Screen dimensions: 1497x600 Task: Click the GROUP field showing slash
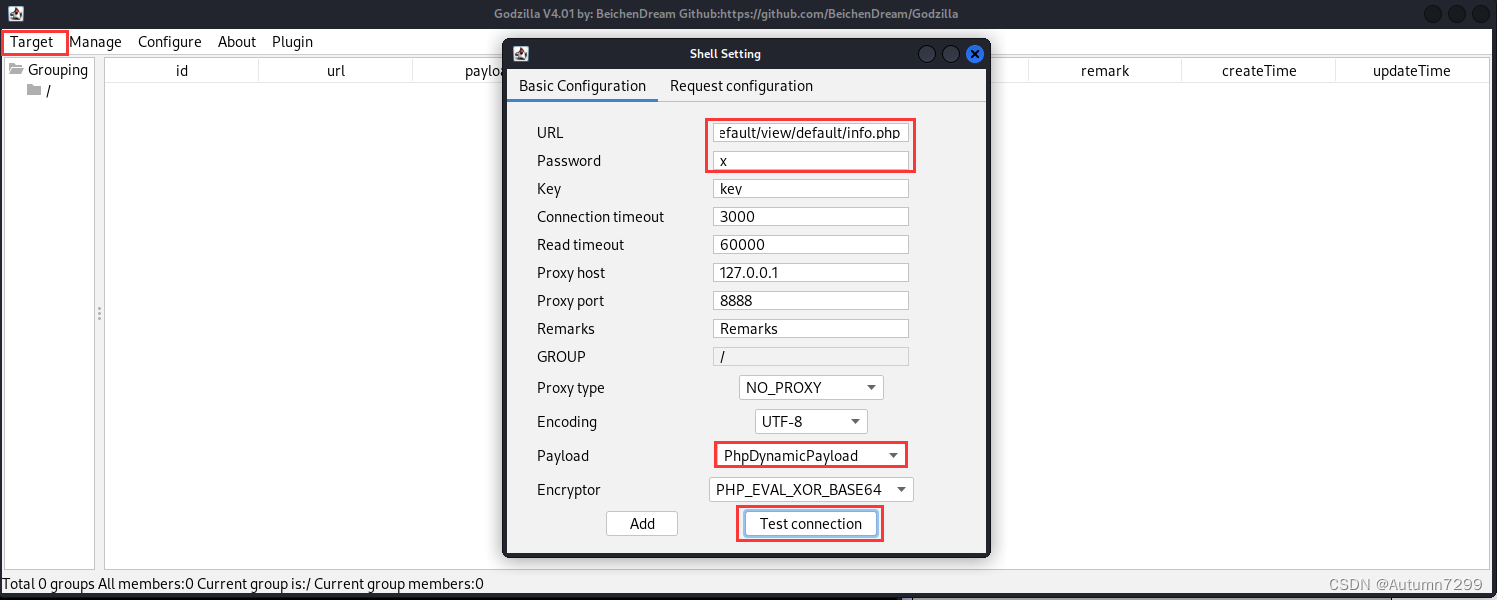[811, 357]
